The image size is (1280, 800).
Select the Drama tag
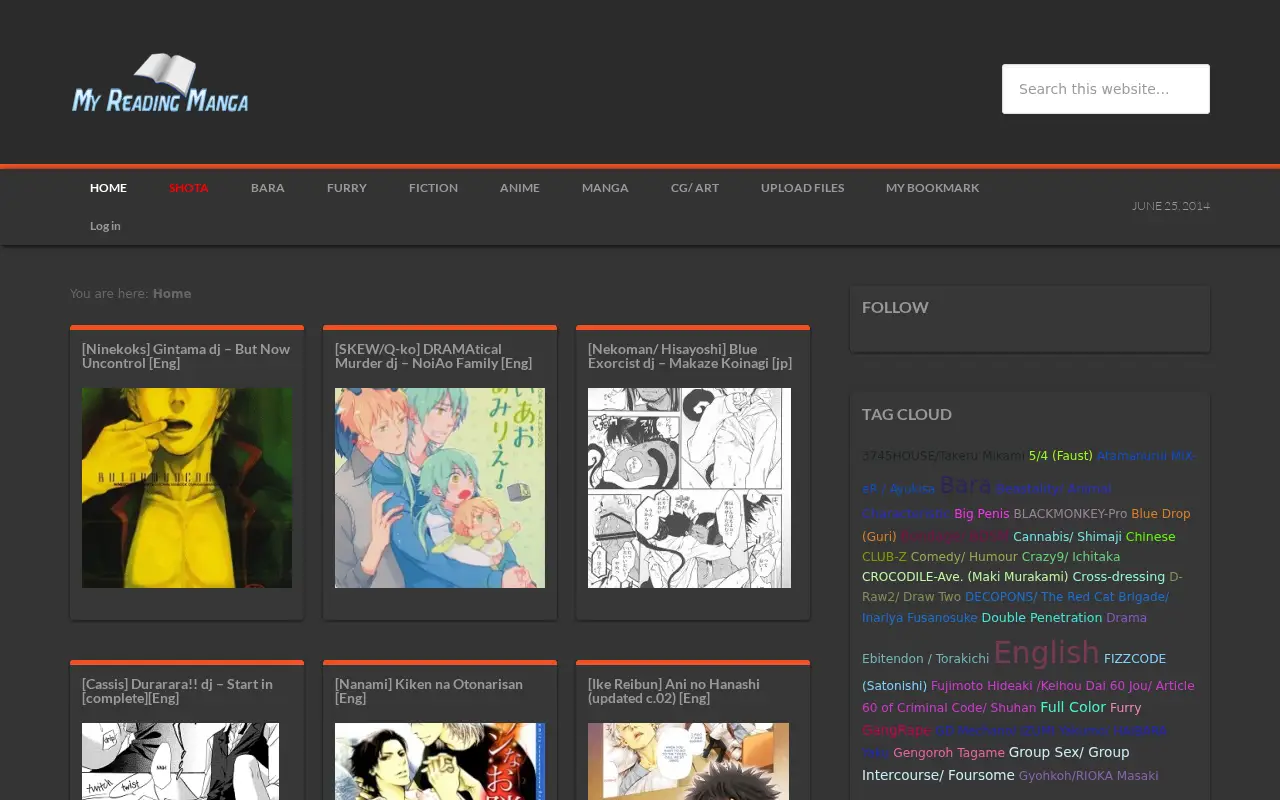pos(1126,618)
